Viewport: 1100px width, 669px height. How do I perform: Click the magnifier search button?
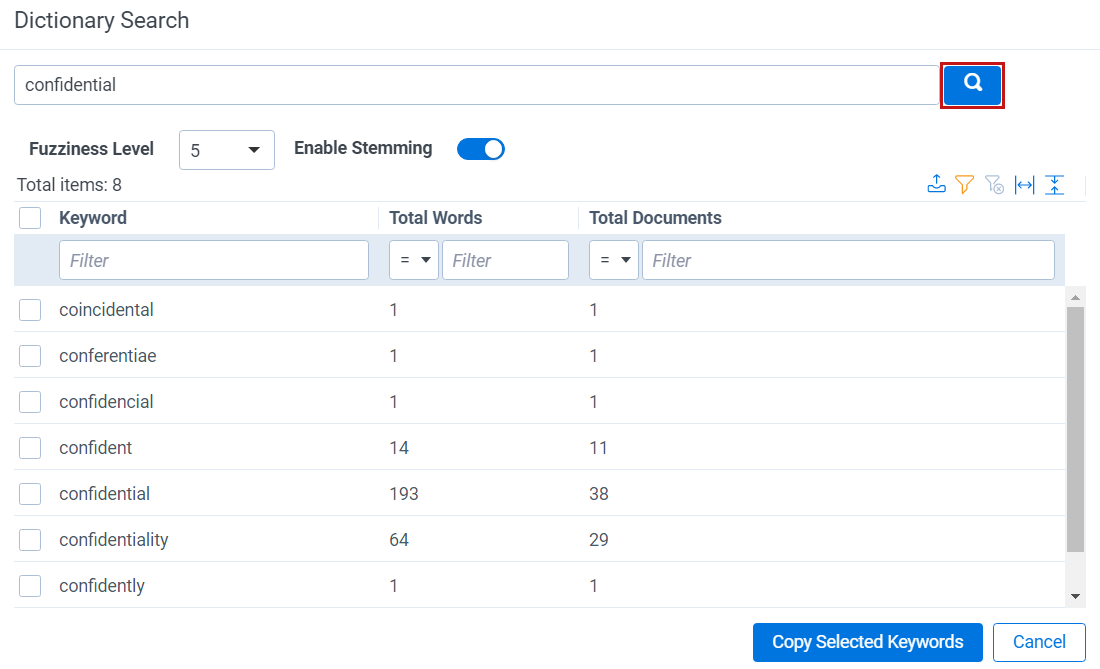(972, 85)
